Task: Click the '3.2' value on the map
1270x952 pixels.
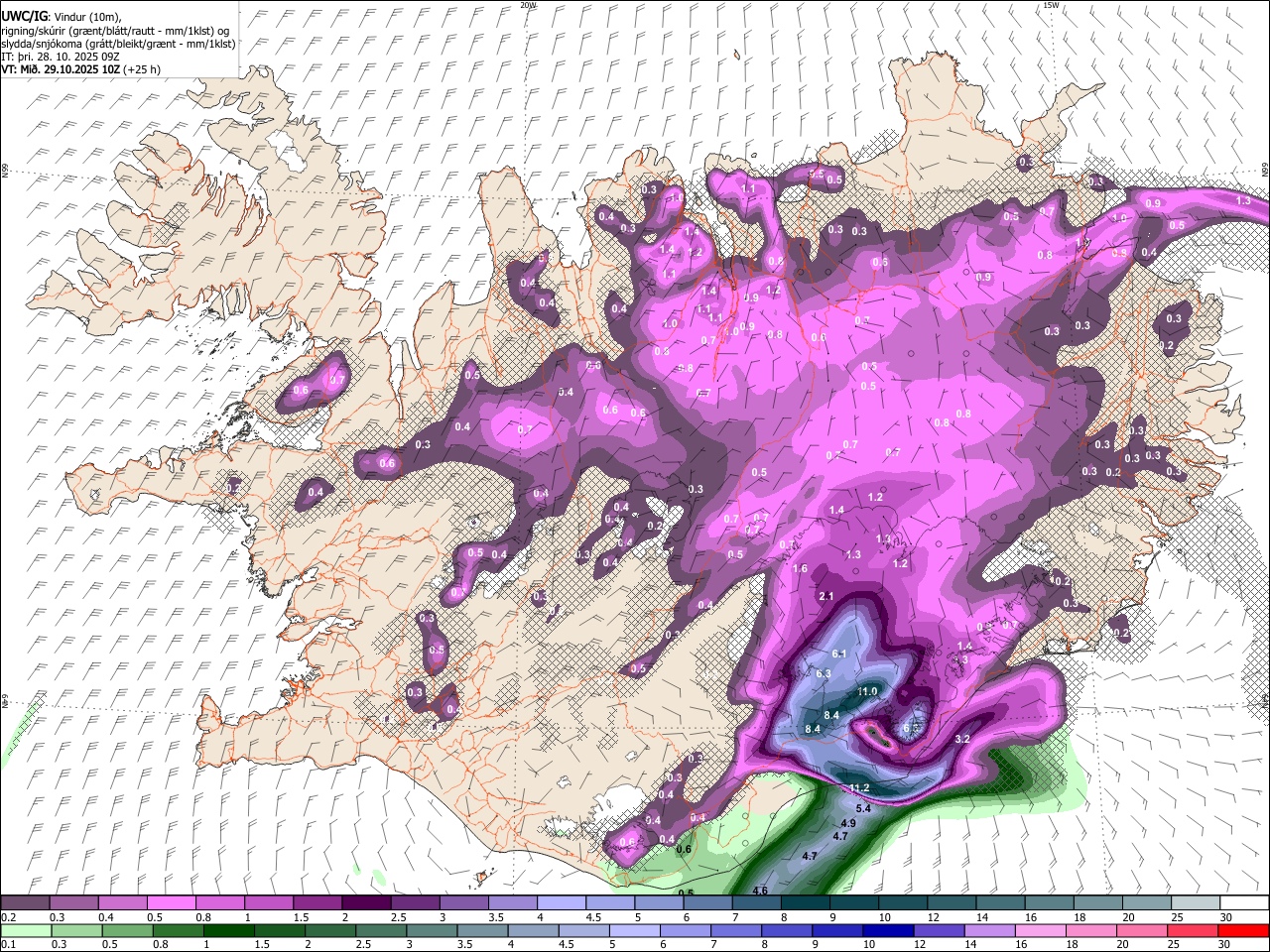Action: pyautogui.click(x=962, y=739)
